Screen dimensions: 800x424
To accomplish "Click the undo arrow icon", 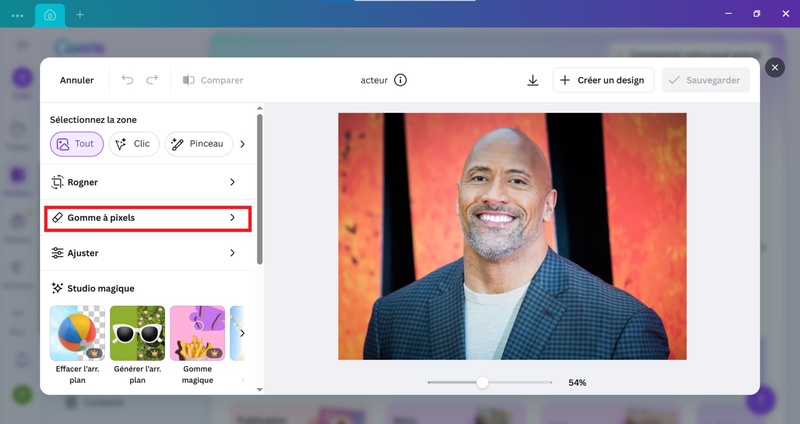I will click(127, 80).
